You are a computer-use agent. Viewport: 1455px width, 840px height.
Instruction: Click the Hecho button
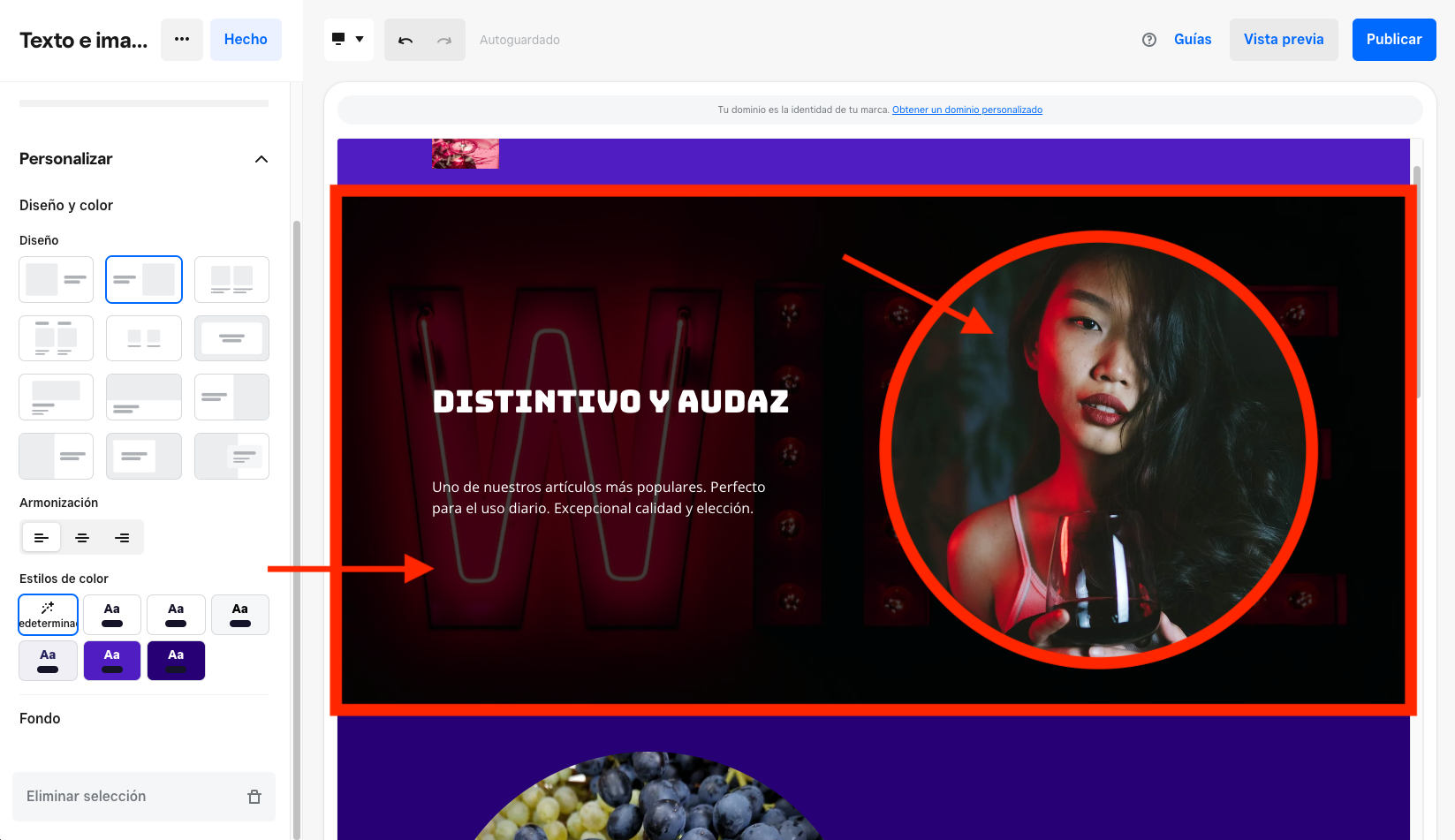(246, 40)
